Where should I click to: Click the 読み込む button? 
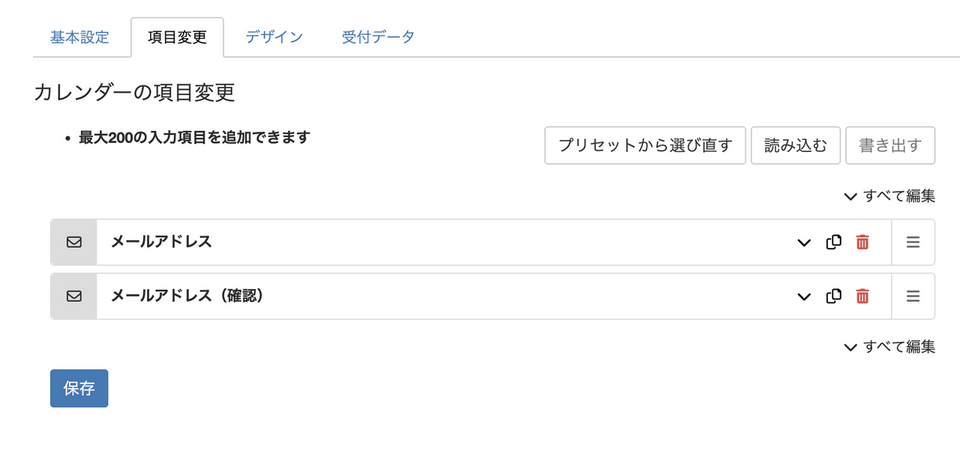[795, 145]
